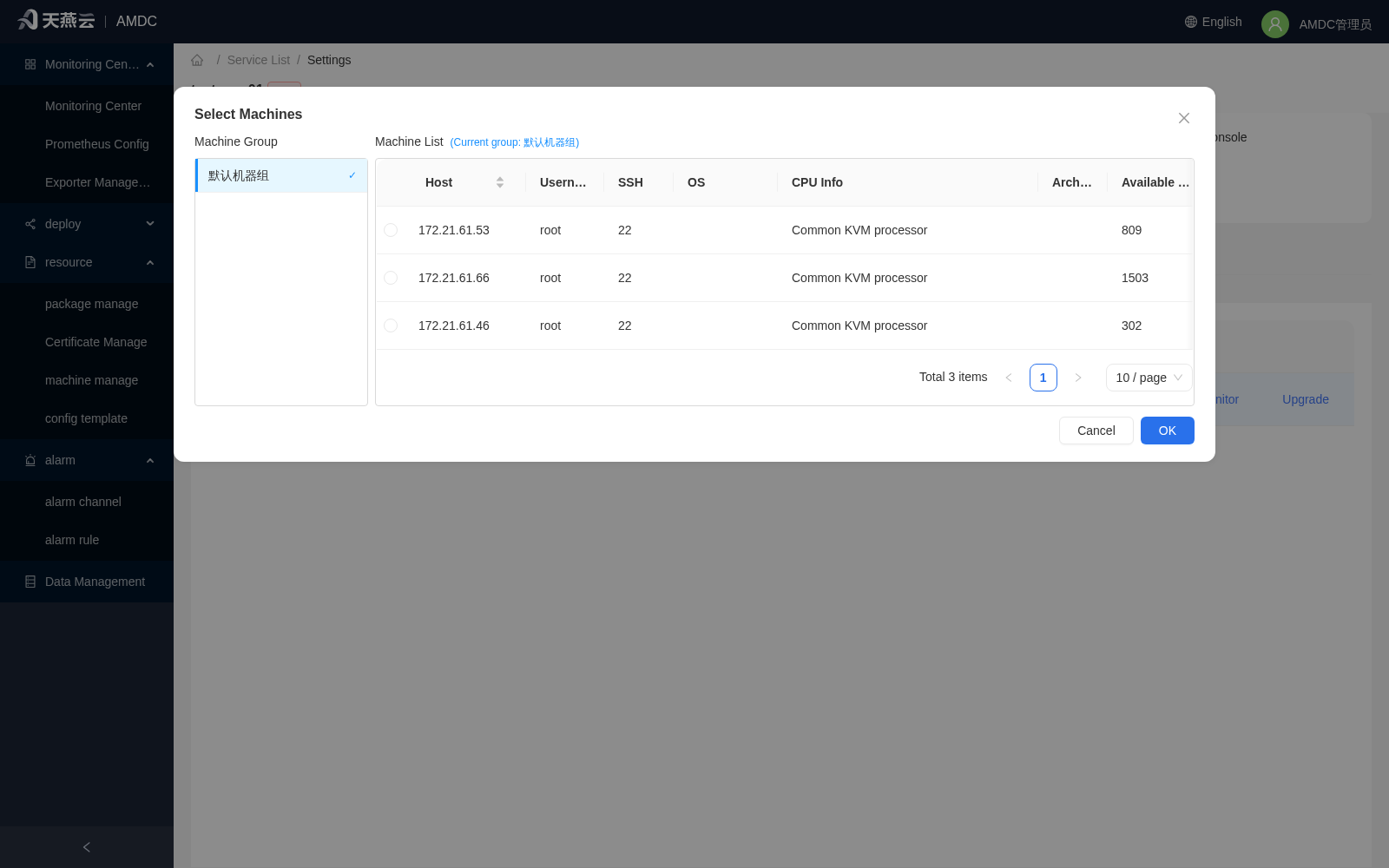This screenshot has width=1389, height=868.
Task: Open machine manage page
Action: coord(87,380)
